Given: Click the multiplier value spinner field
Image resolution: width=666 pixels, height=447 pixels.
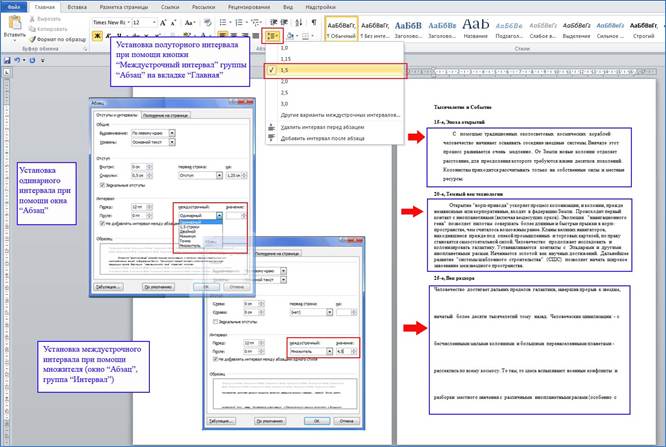Looking at the screenshot, I should pyautogui.click(x=346, y=351).
